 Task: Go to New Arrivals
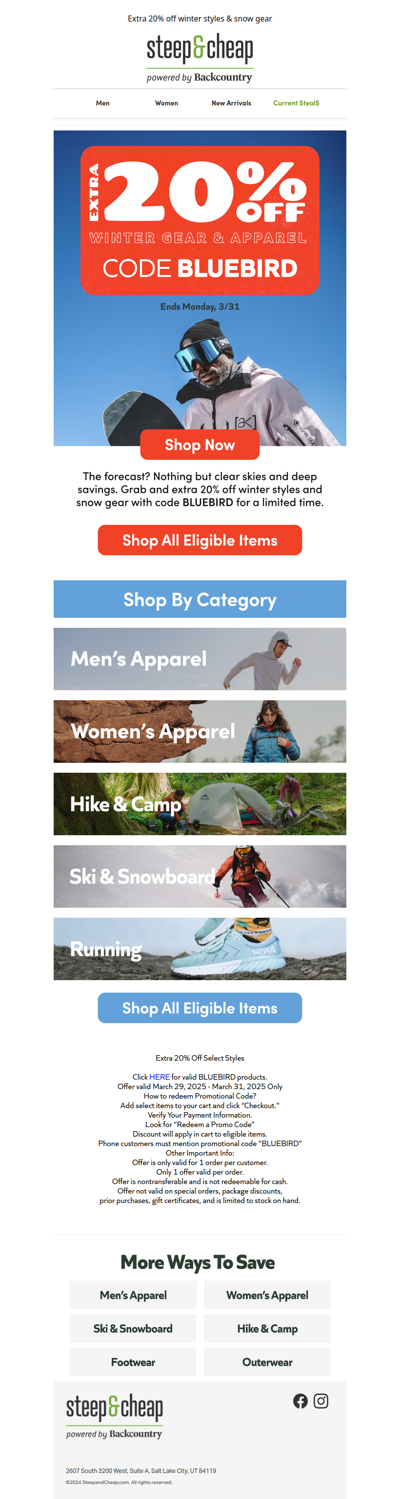[x=231, y=103]
